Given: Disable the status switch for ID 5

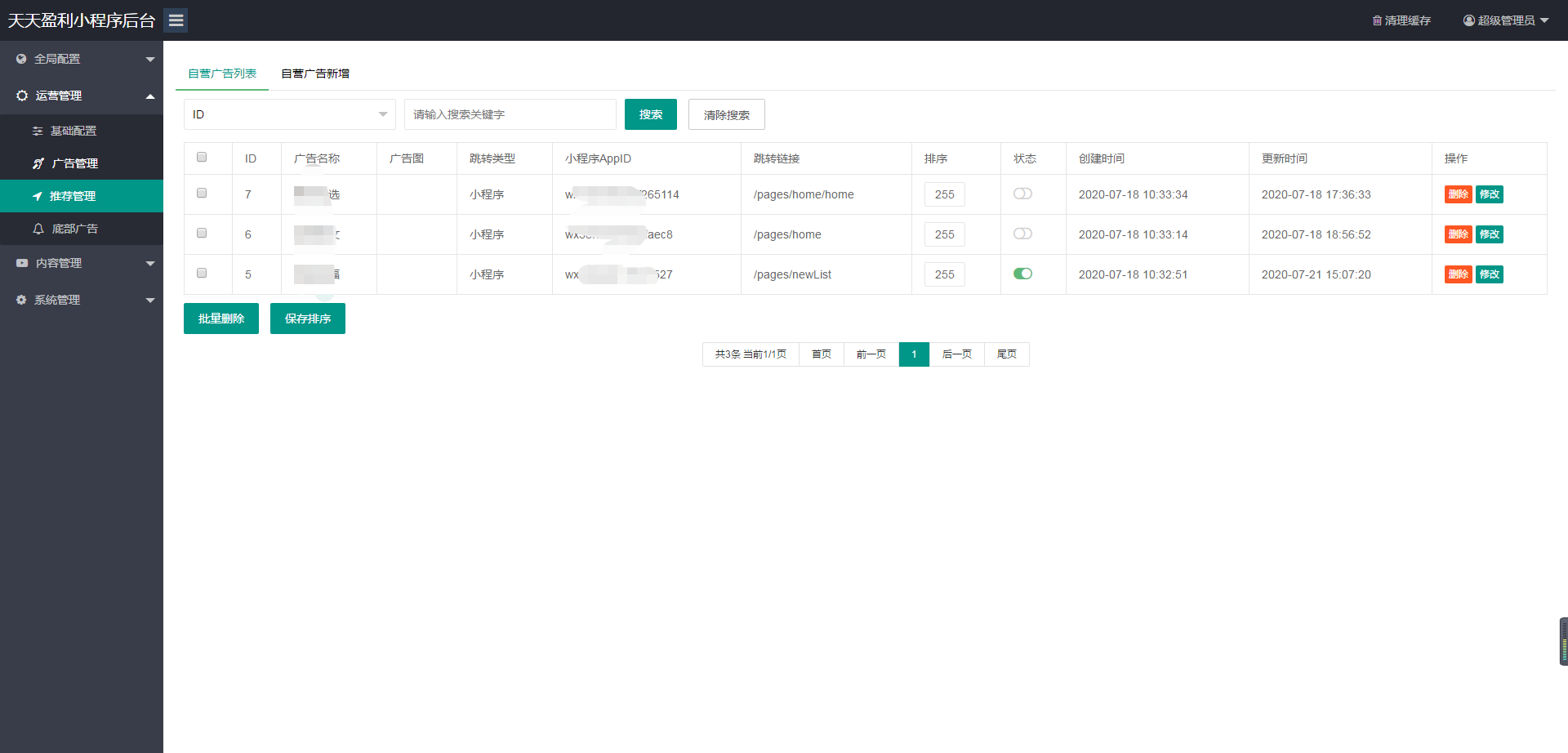Looking at the screenshot, I should [1022, 274].
